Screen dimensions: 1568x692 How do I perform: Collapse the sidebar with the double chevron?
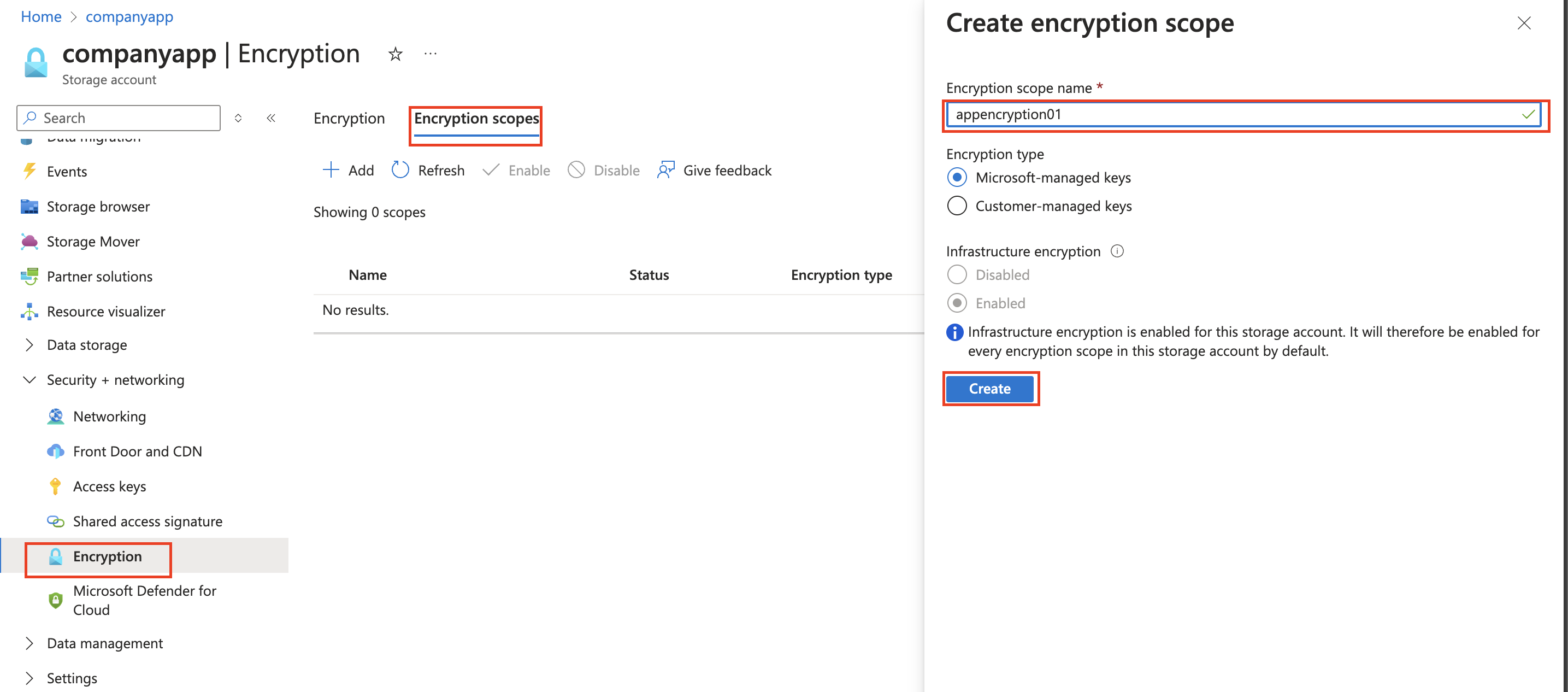[272, 118]
